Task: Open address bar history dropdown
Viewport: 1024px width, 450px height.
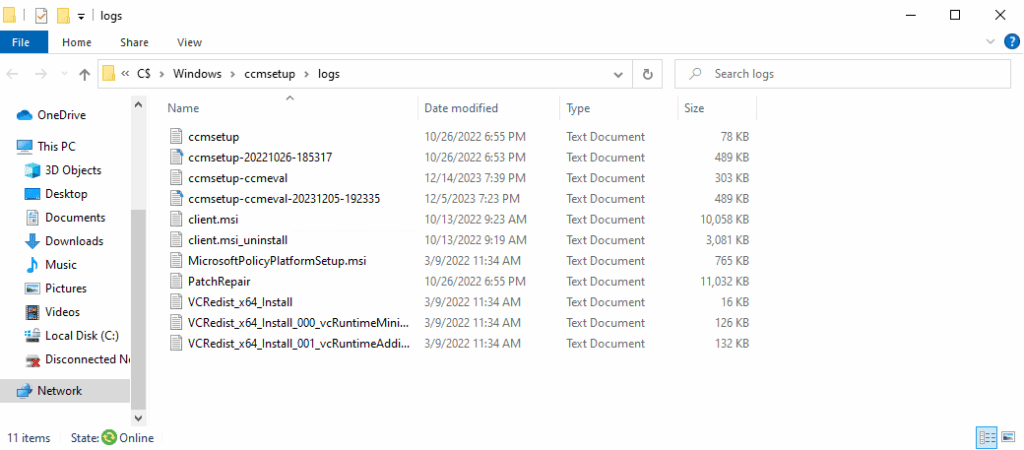Action: (618, 74)
